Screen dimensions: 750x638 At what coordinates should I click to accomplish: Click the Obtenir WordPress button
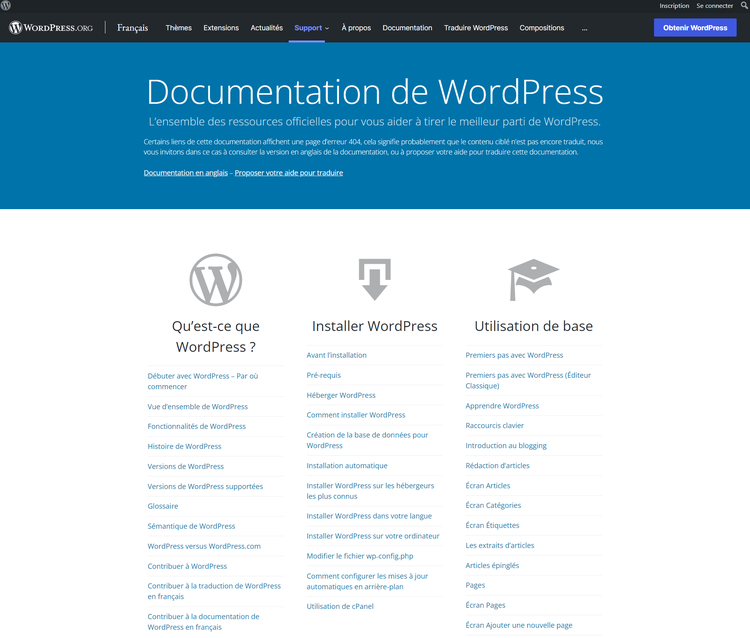pos(695,28)
